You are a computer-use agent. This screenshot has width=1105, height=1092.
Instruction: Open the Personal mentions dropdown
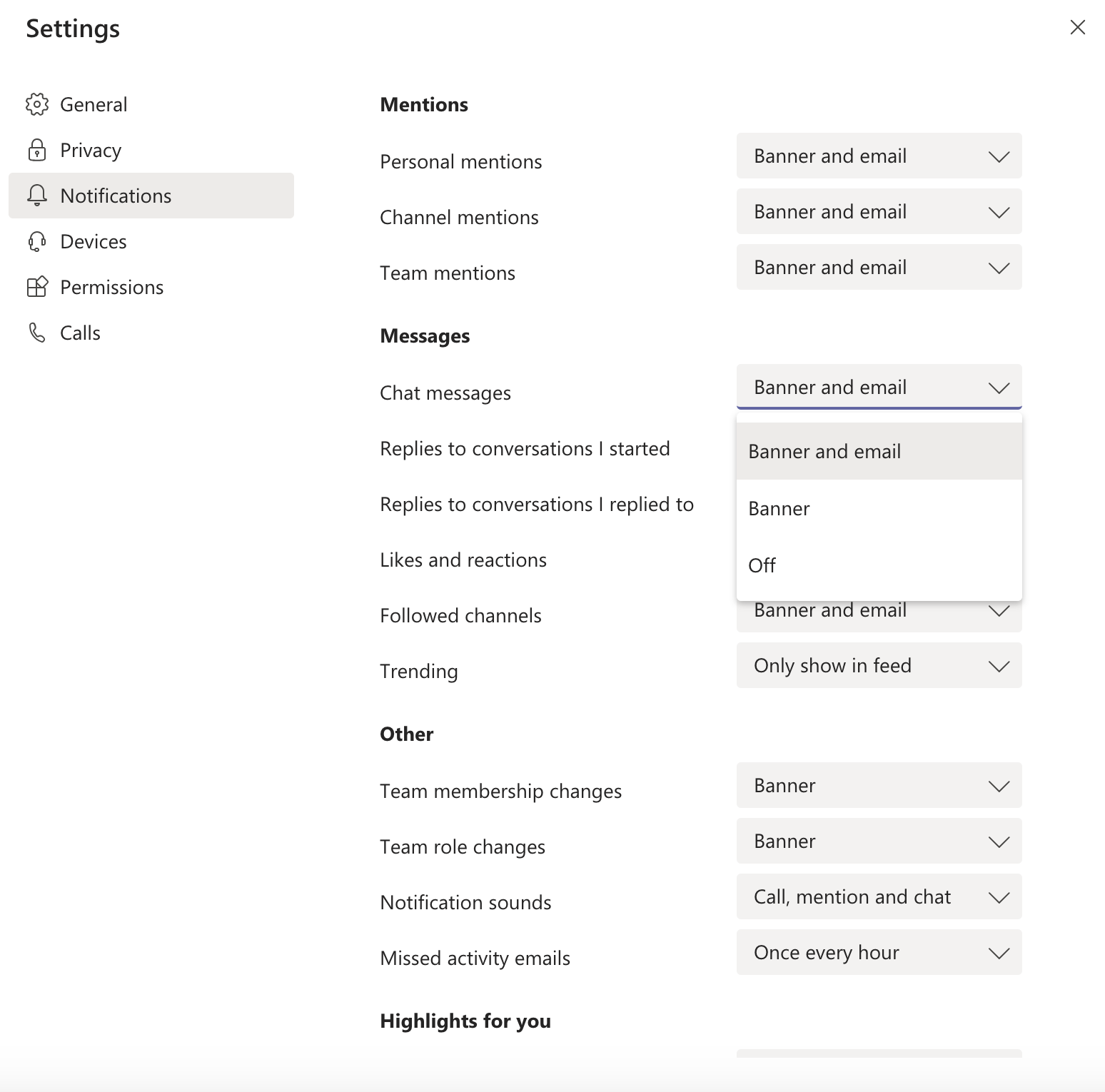(x=879, y=156)
